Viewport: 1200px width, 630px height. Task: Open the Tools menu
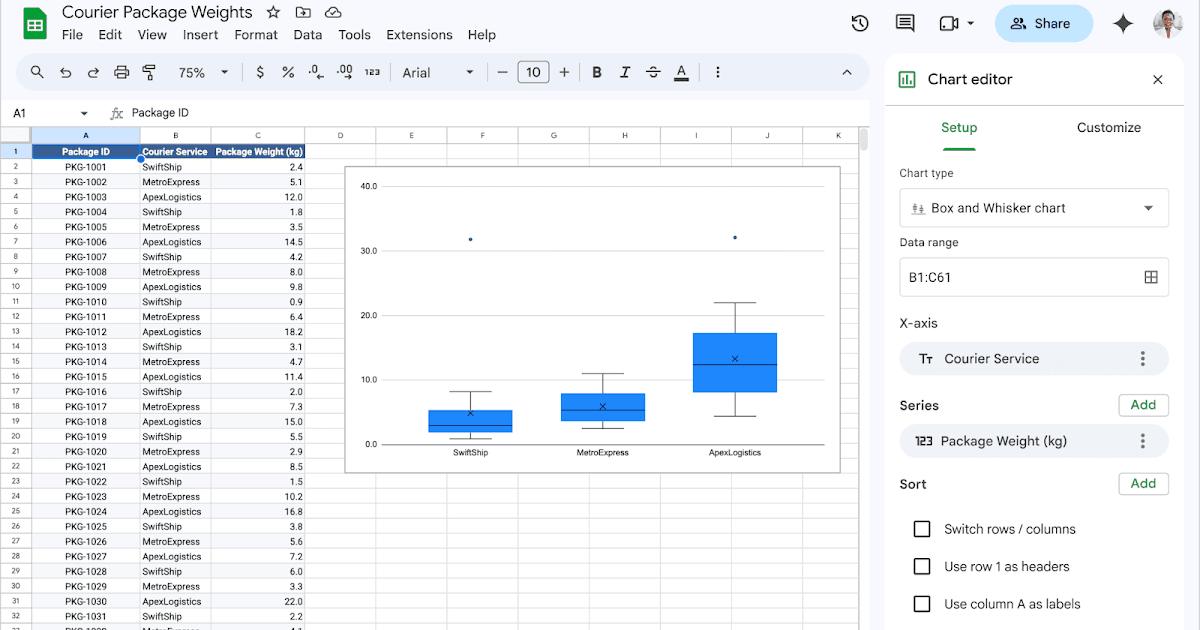354,34
